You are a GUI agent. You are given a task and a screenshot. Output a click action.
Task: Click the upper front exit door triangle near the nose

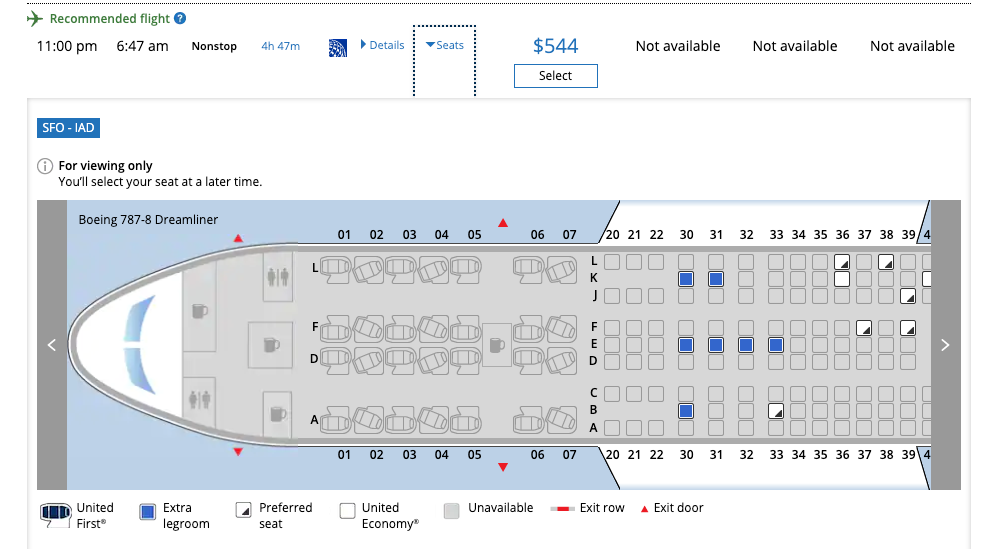pos(238,238)
